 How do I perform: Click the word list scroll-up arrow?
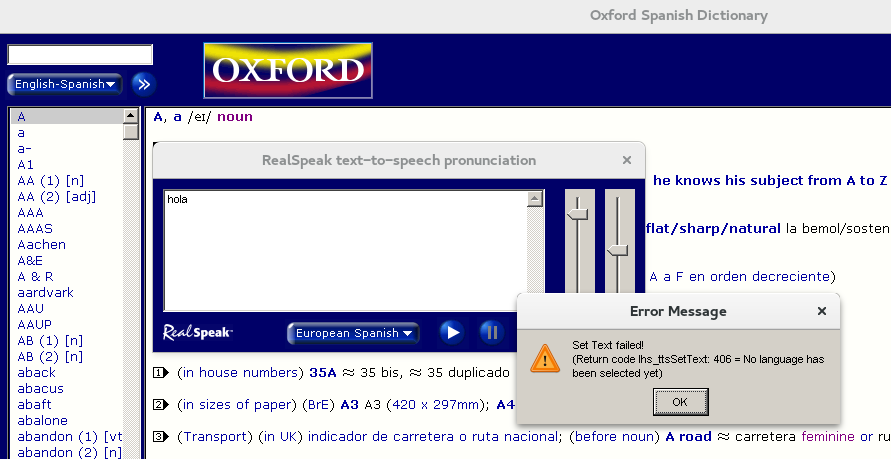(x=131, y=116)
